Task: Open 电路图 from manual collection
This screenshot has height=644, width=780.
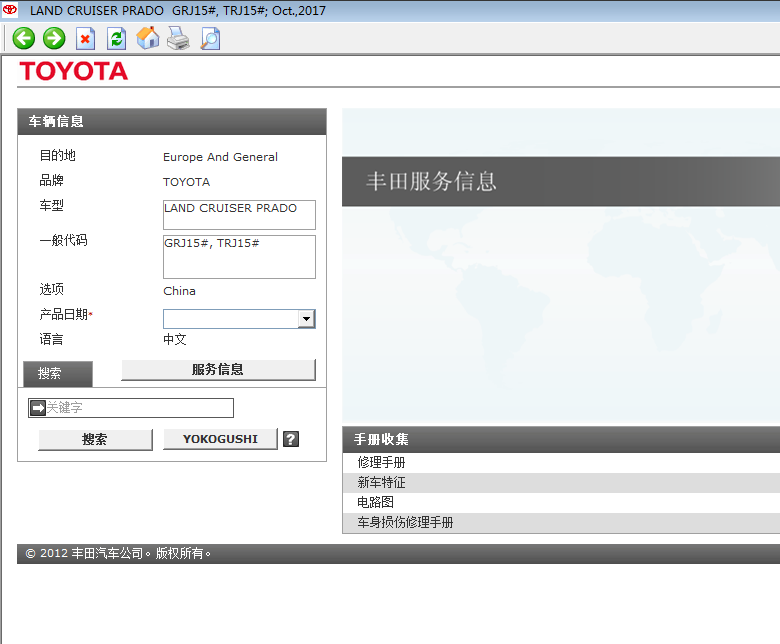Action: point(375,502)
